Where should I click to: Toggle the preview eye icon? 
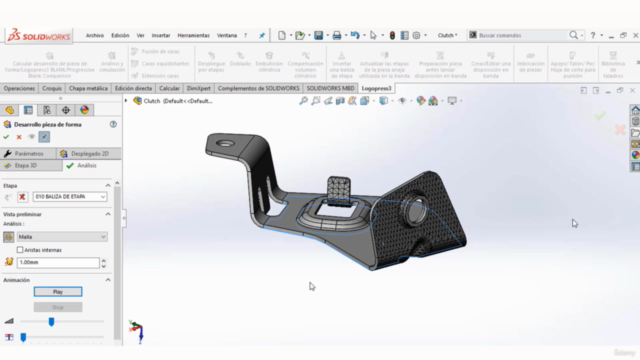click(x=31, y=137)
